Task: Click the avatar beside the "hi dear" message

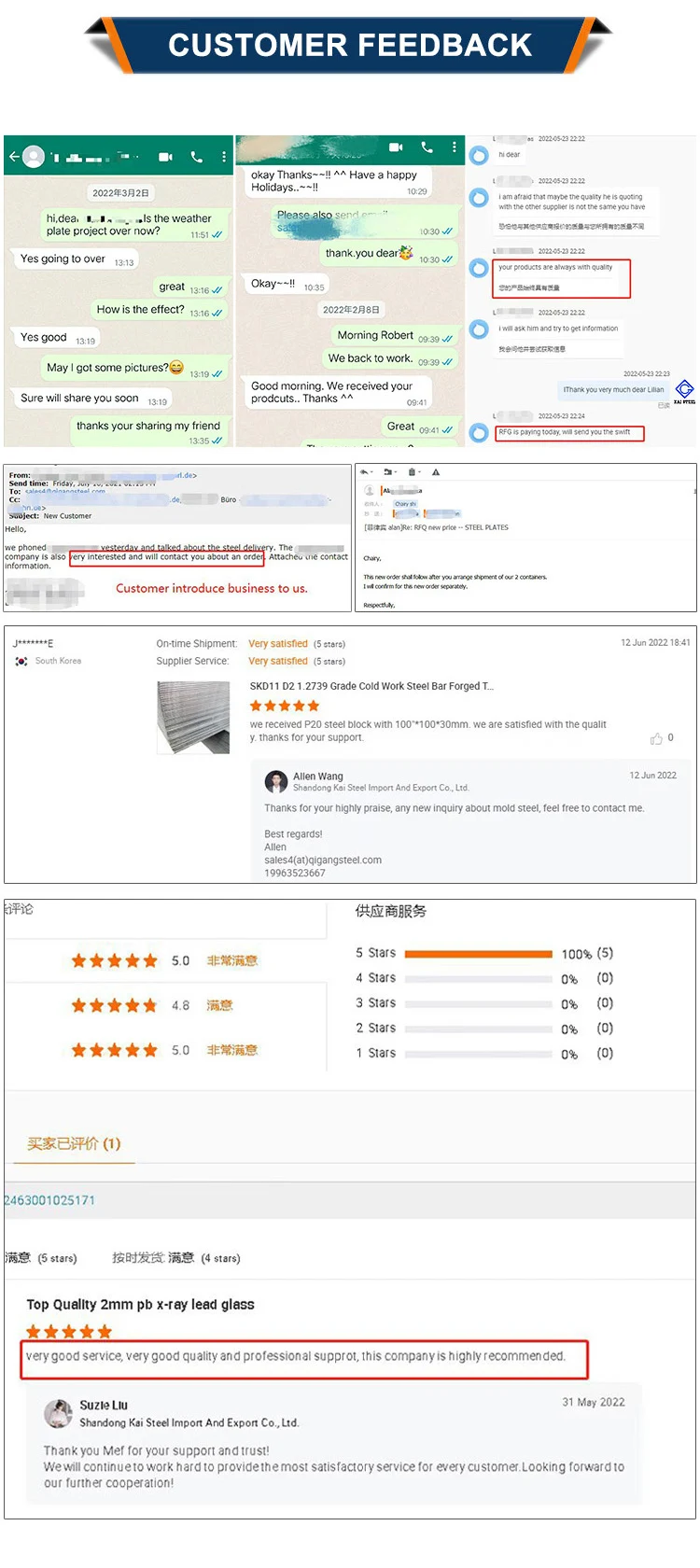Action: (x=479, y=155)
